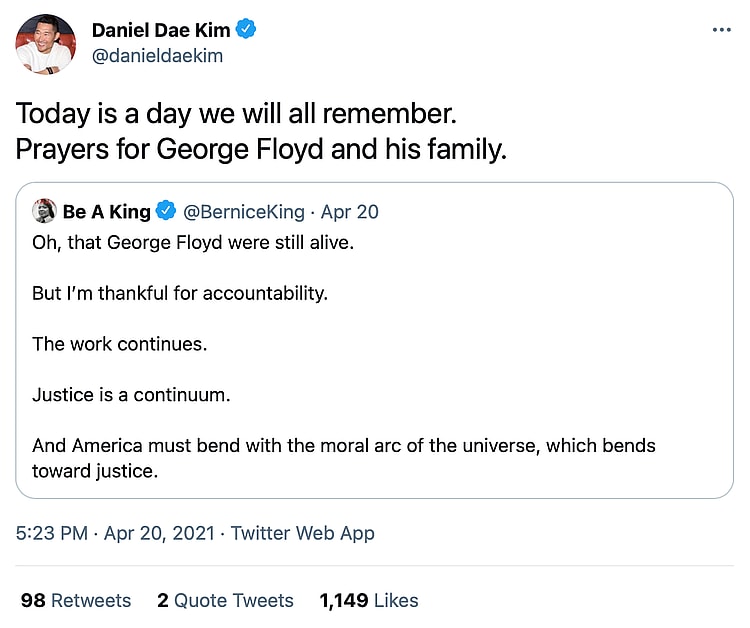
Task: Open the Daniel Dae Kim display name link
Action: click(x=161, y=30)
